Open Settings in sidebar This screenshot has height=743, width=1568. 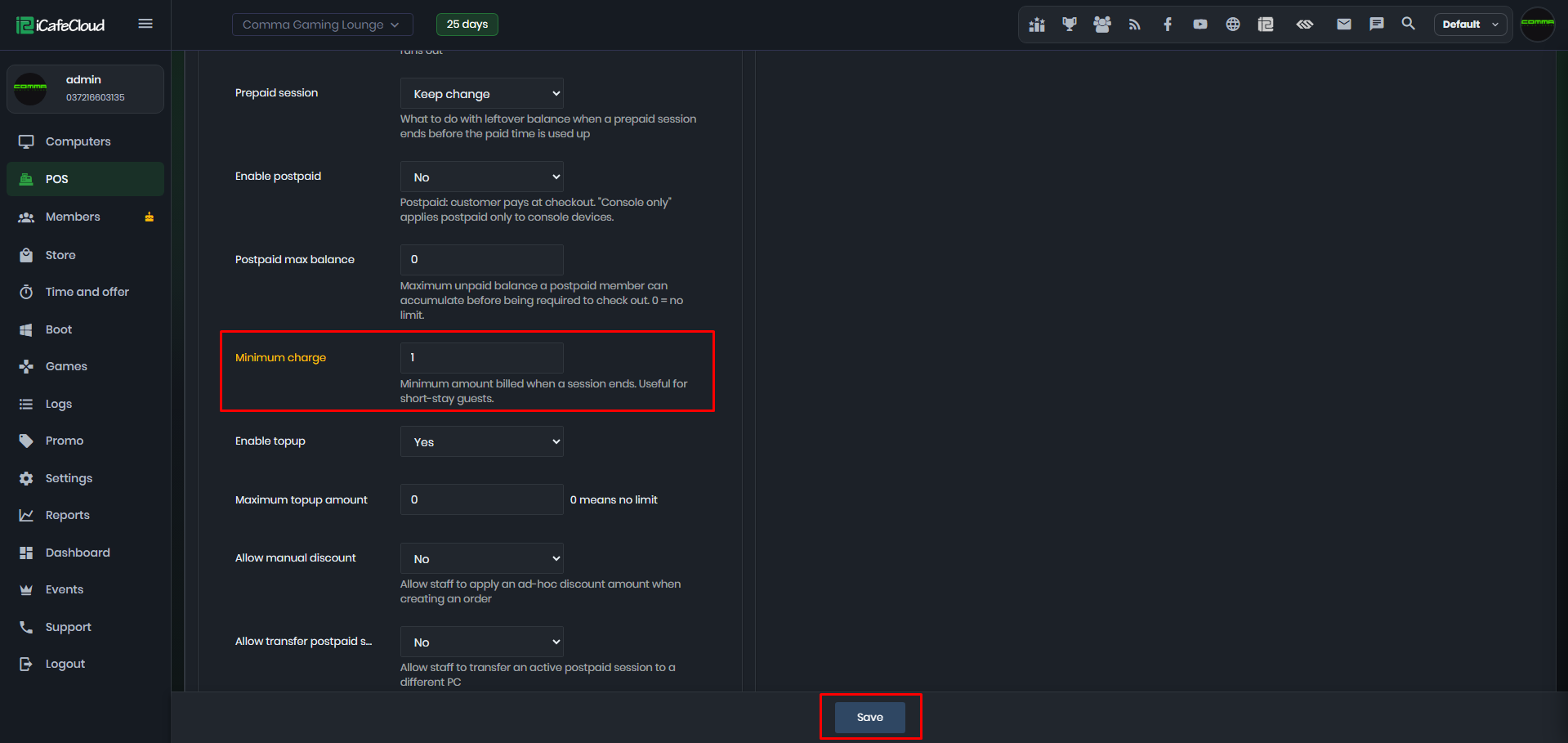[85, 478]
